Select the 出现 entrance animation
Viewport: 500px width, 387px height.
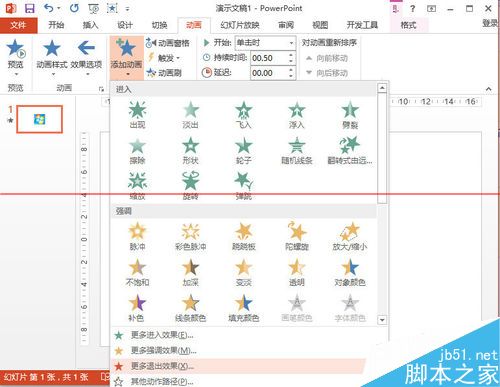coord(137,115)
